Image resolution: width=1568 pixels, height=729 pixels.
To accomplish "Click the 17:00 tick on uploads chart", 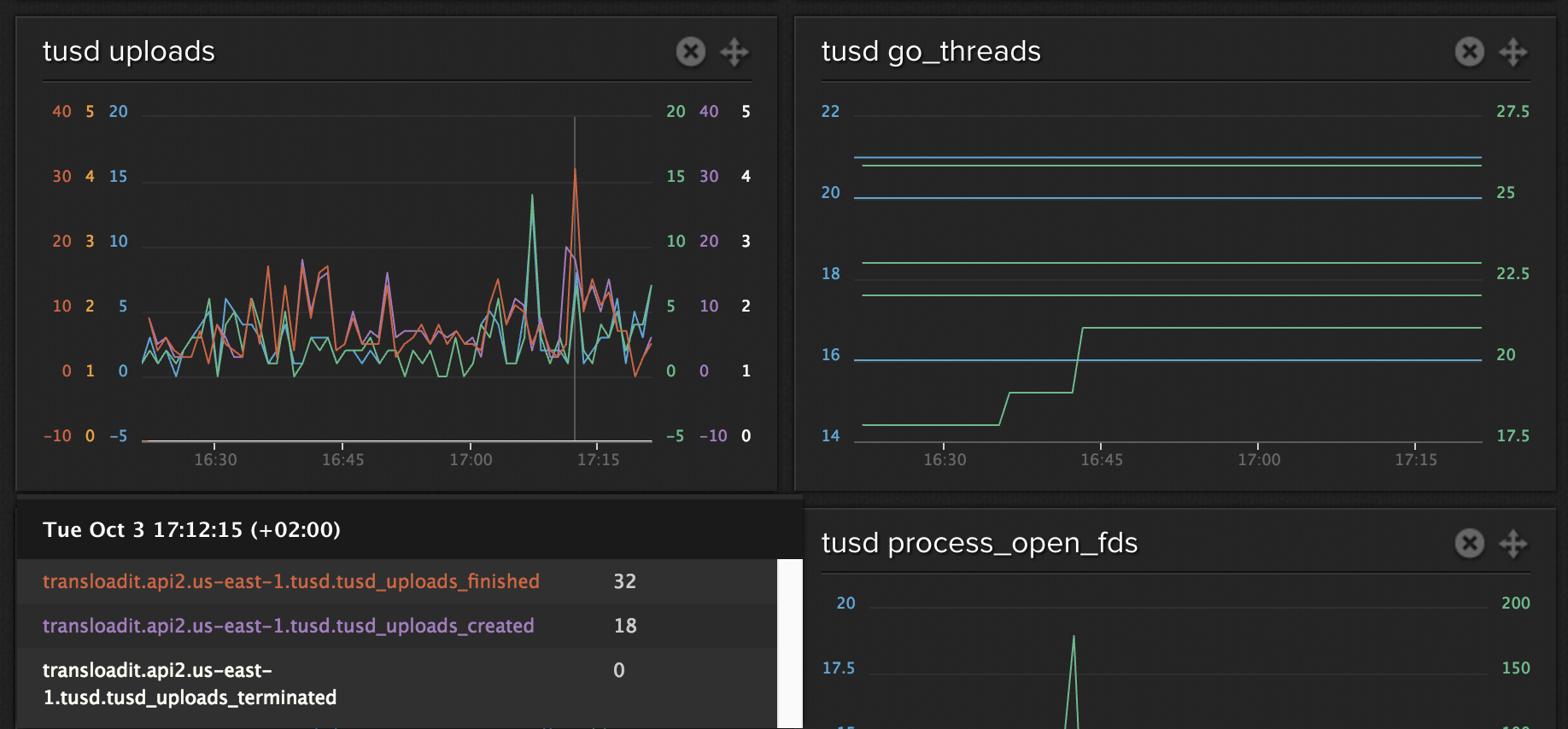I will point(471,460).
